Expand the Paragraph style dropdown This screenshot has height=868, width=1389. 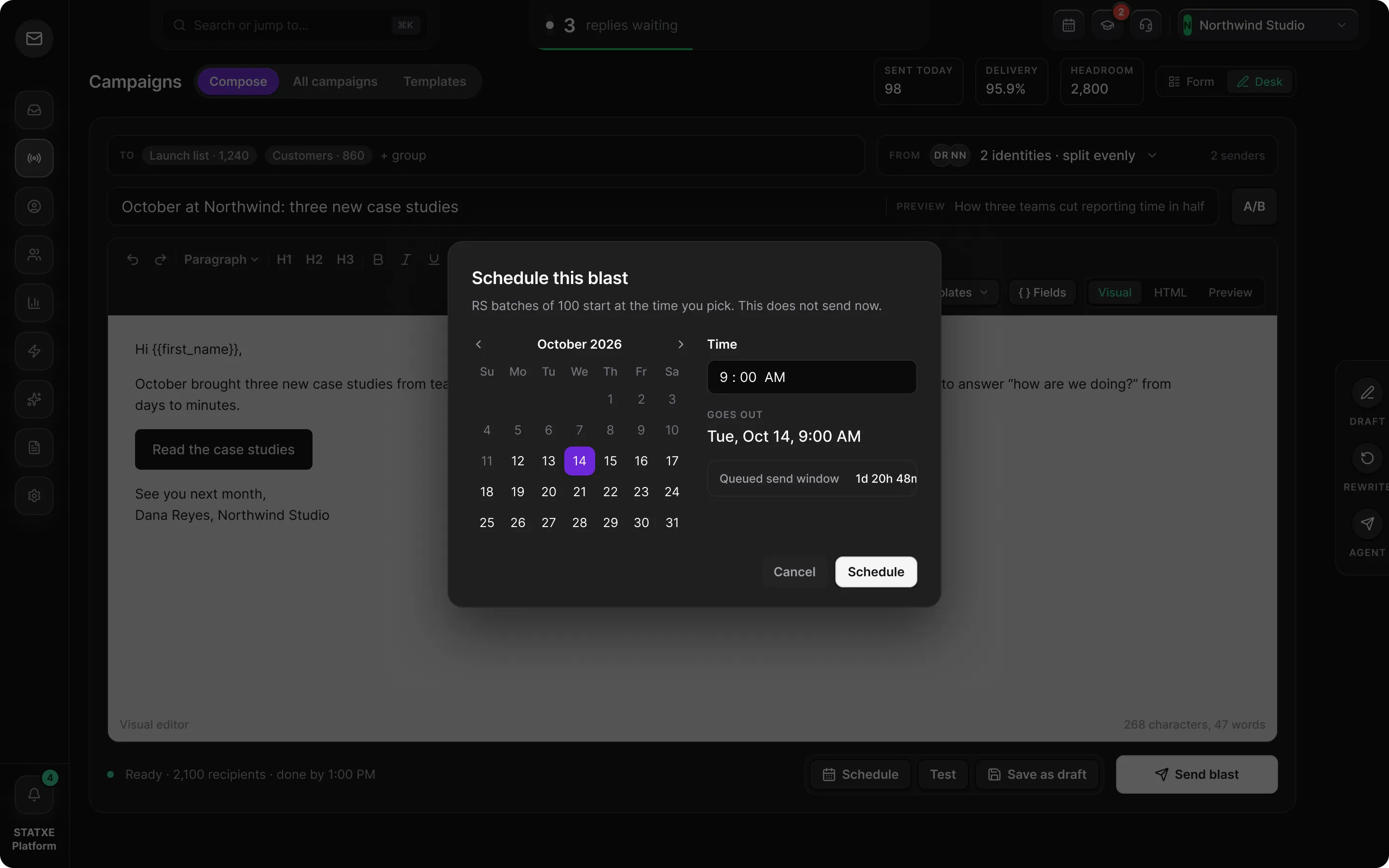221,259
